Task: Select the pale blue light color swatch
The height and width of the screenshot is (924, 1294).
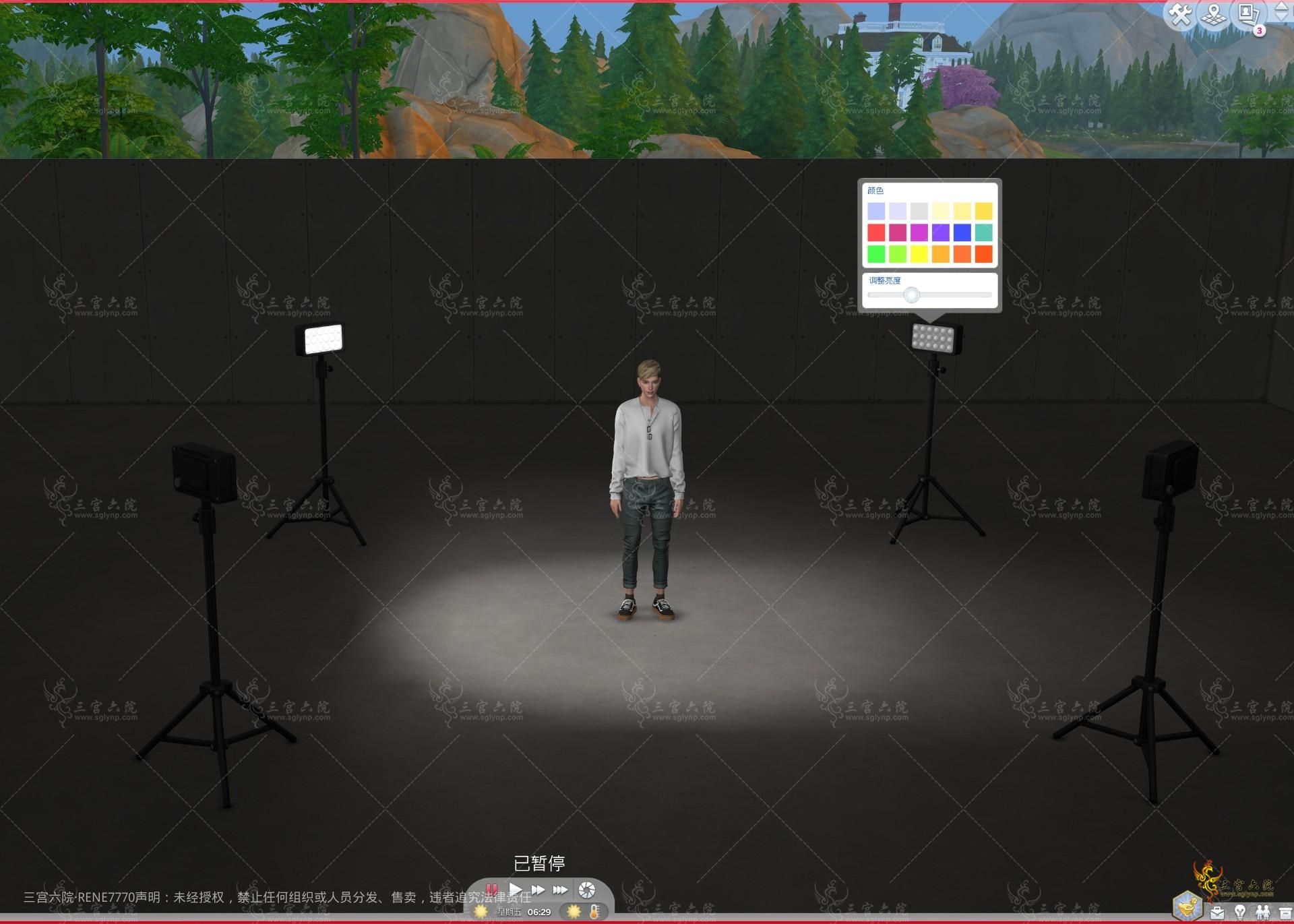Action: coord(876,211)
